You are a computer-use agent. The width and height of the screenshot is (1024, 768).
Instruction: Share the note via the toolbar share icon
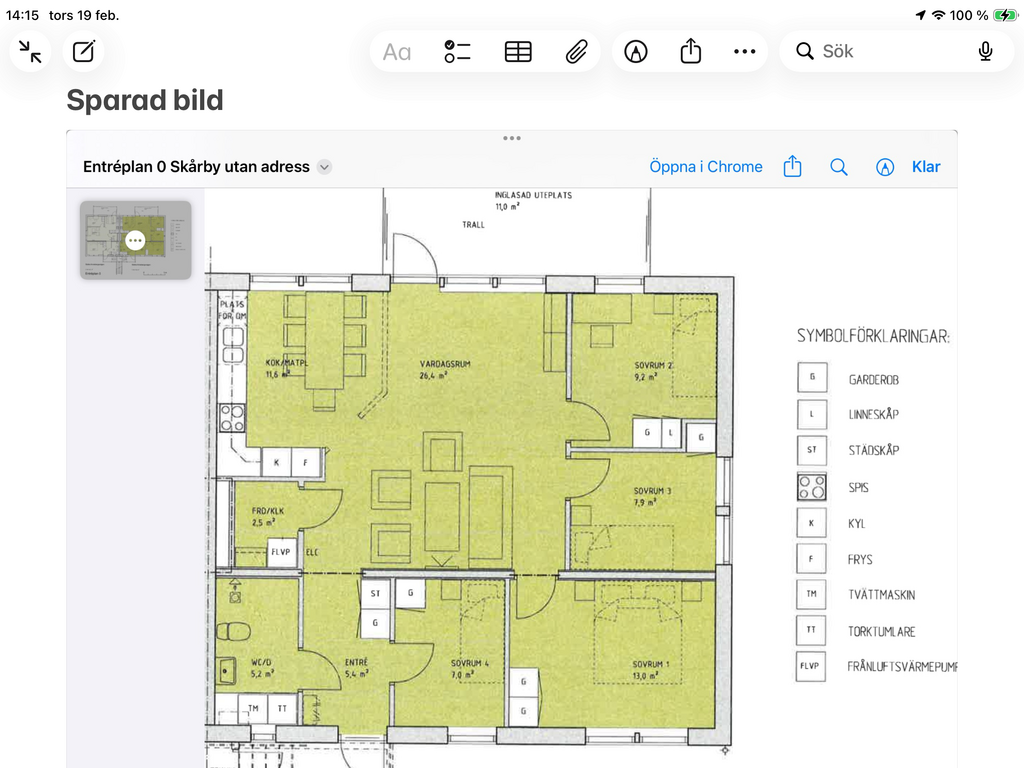tap(691, 52)
